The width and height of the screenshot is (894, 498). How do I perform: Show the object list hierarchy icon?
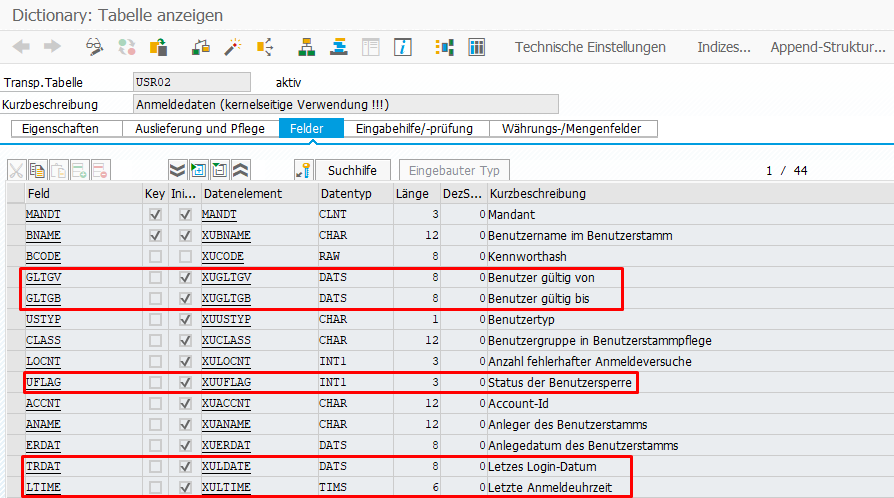click(306, 47)
